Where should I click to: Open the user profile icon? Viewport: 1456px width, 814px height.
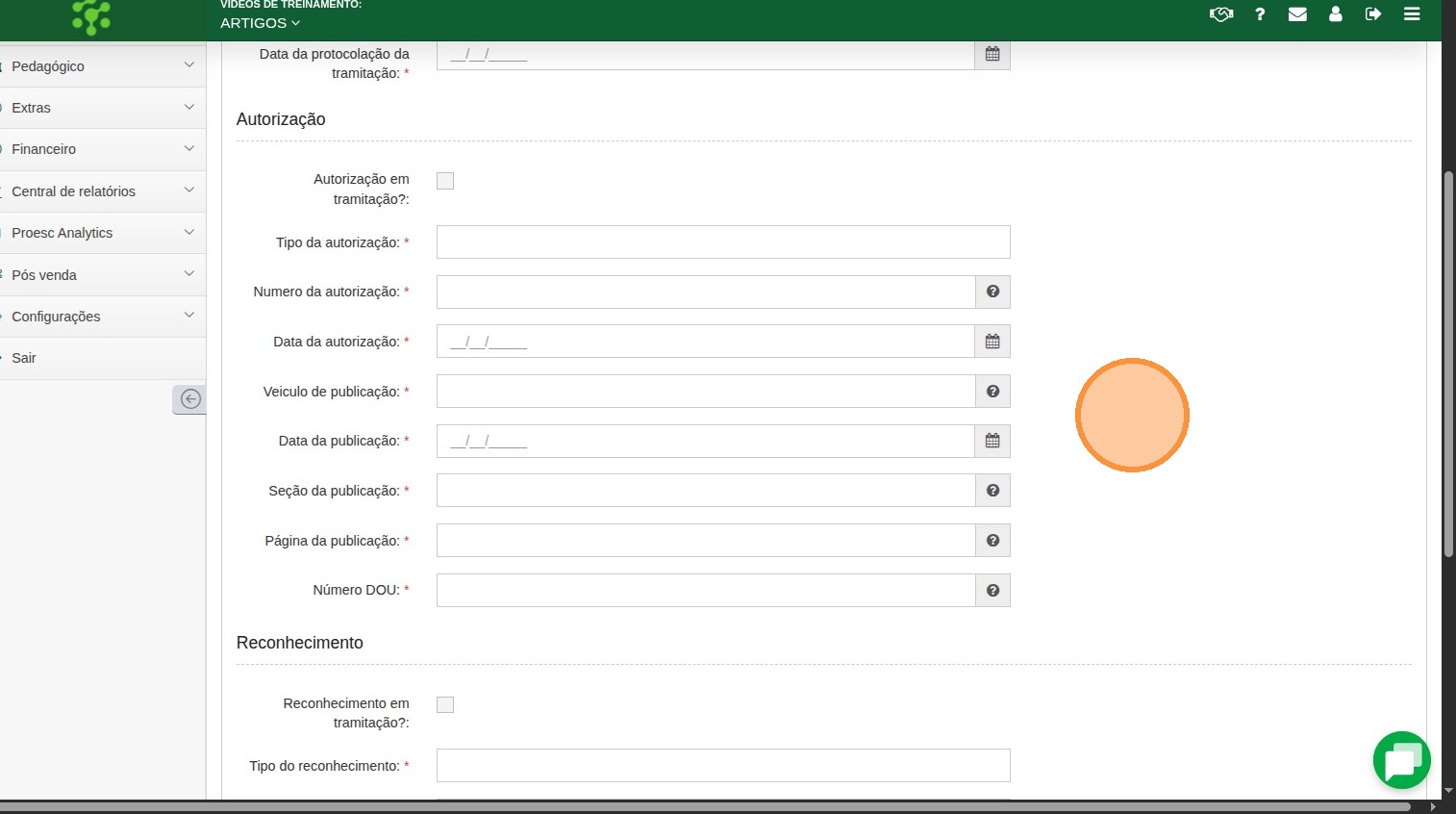click(1336, 14)
